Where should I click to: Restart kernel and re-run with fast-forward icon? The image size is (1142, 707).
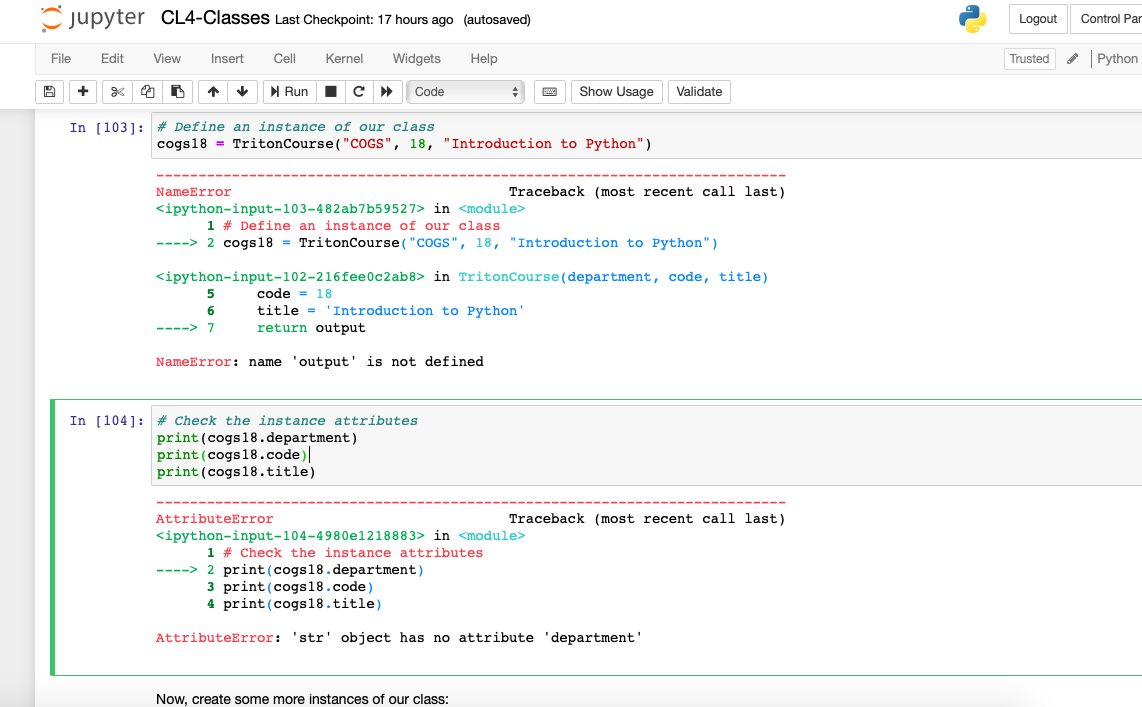(x=387, y=91)
